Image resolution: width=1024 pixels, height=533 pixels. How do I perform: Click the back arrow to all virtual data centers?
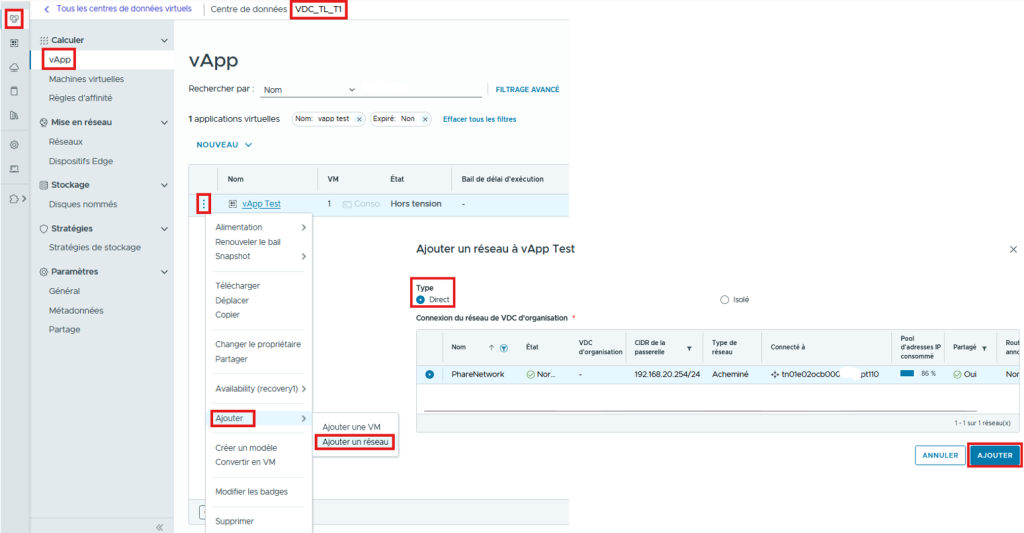(x=46, y=9)
